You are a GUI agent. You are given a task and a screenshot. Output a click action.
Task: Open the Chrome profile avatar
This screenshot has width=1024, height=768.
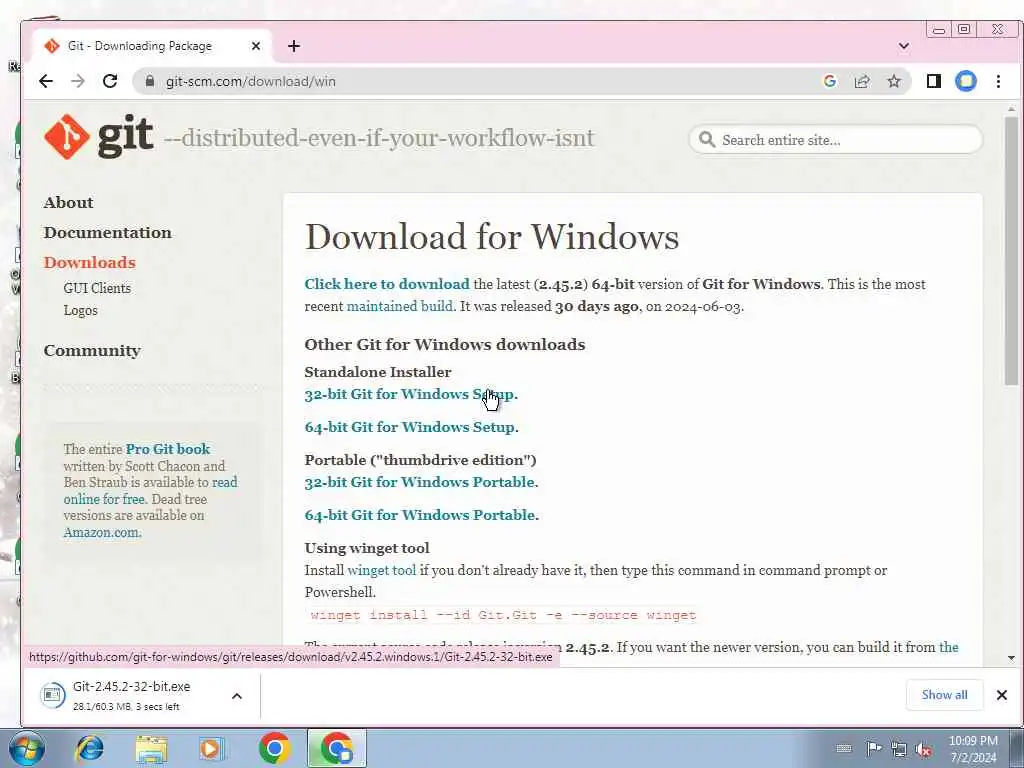[966, 81]
